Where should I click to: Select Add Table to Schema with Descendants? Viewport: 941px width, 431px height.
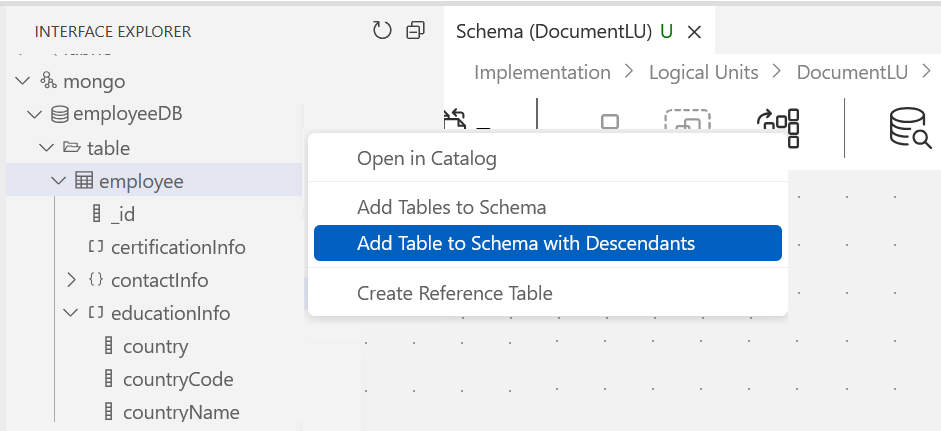pyautogui.click(x=525, y=243)
